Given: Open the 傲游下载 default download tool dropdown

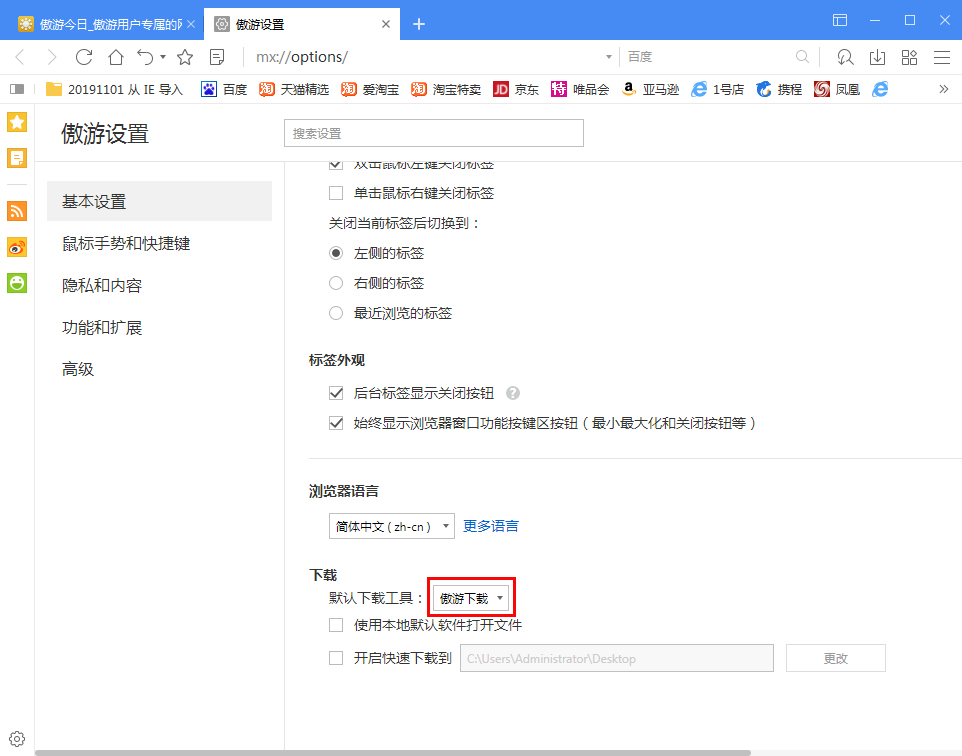Looking at the screenshot, I should pos(471,596).
